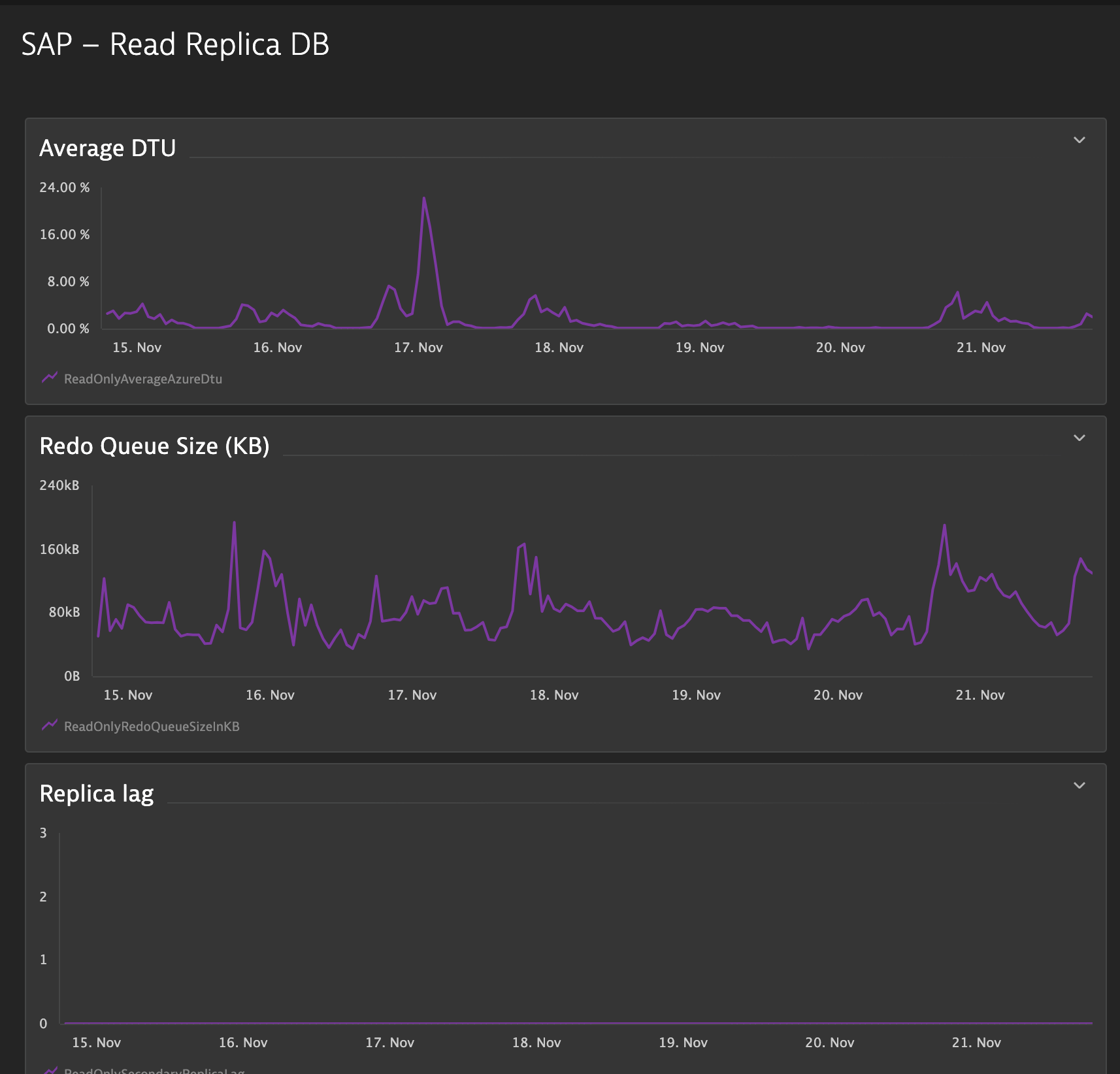Collapse the Replica lag panel
1120x1074 pixels.
coord(1079,785)
